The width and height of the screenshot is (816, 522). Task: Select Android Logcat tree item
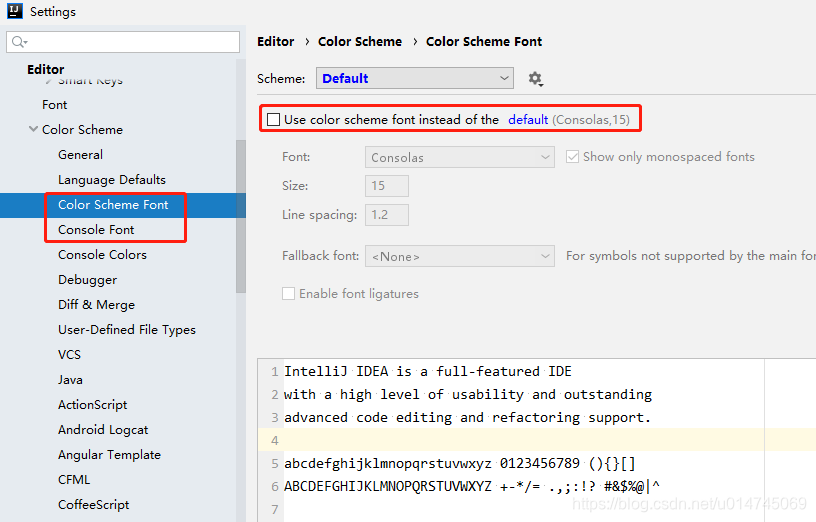103,430
